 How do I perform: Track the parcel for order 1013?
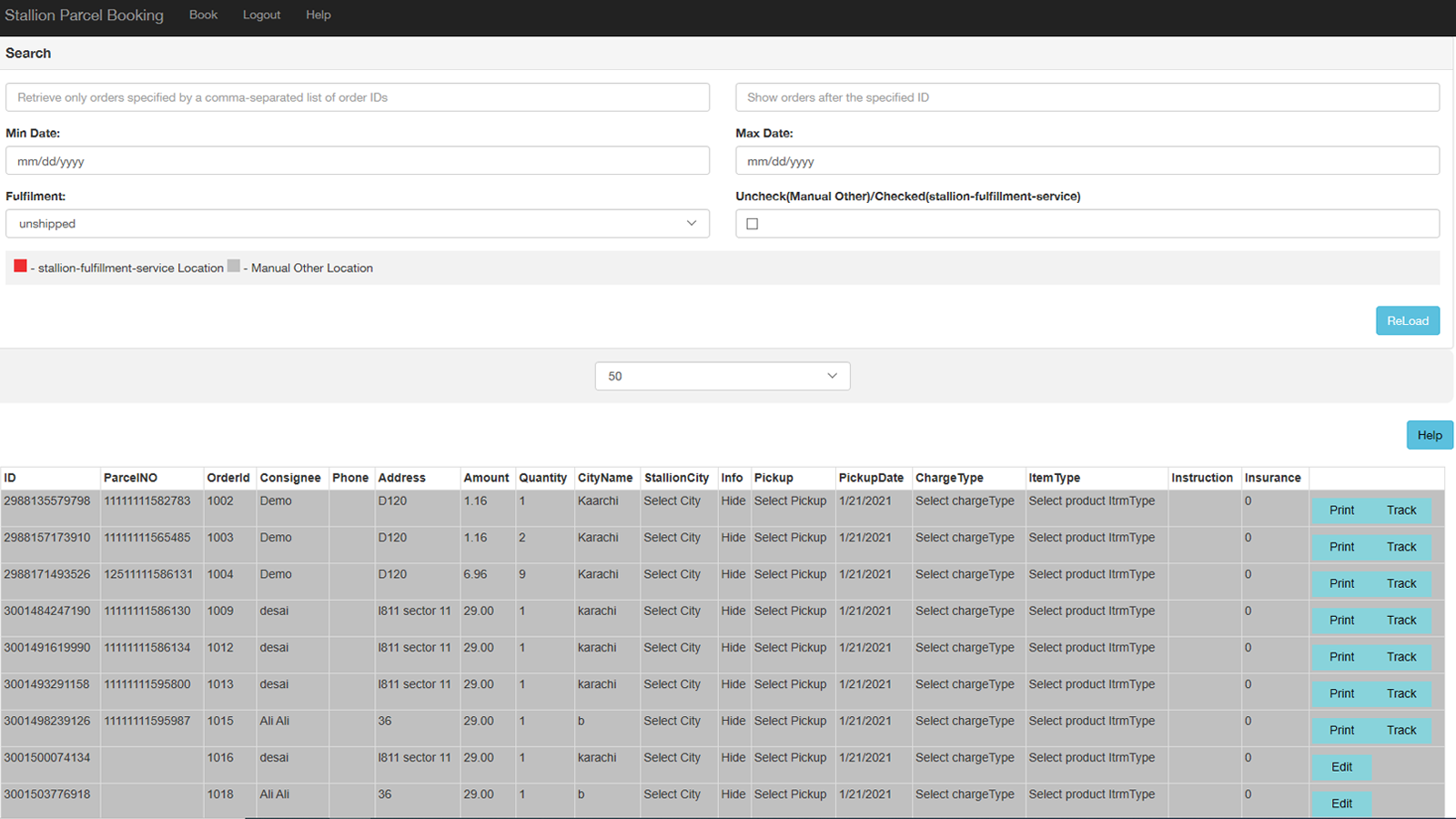1401,693
